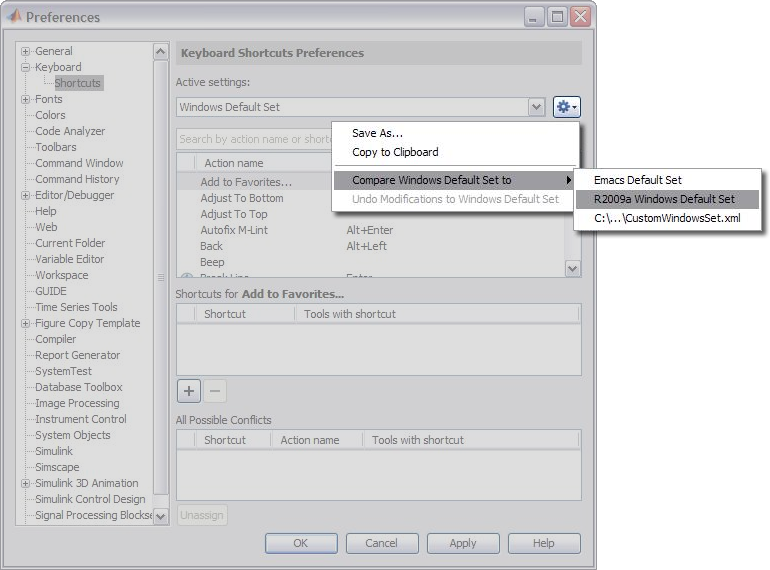Click the search by action name field
This screenshot has height=570, width=770.
click(254, 139)
